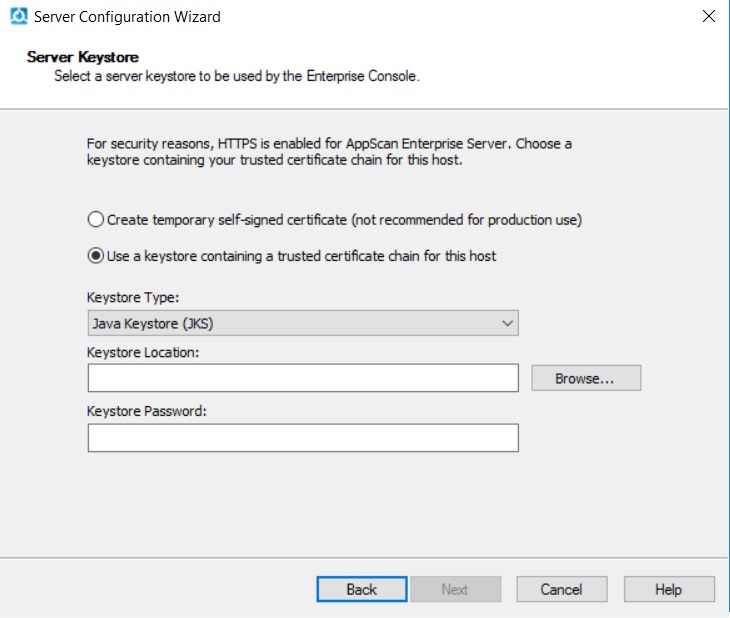Expand the Keystore Type dropdown arrow
Screen dimensions: 730x618
(x=507, y=323)
